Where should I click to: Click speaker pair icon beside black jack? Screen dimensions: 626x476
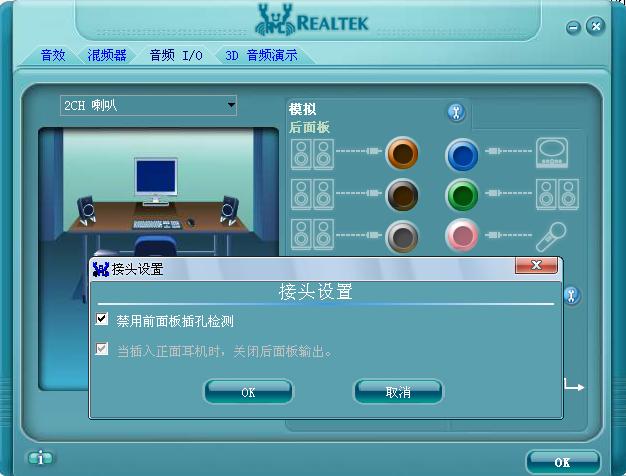(312, 194)
